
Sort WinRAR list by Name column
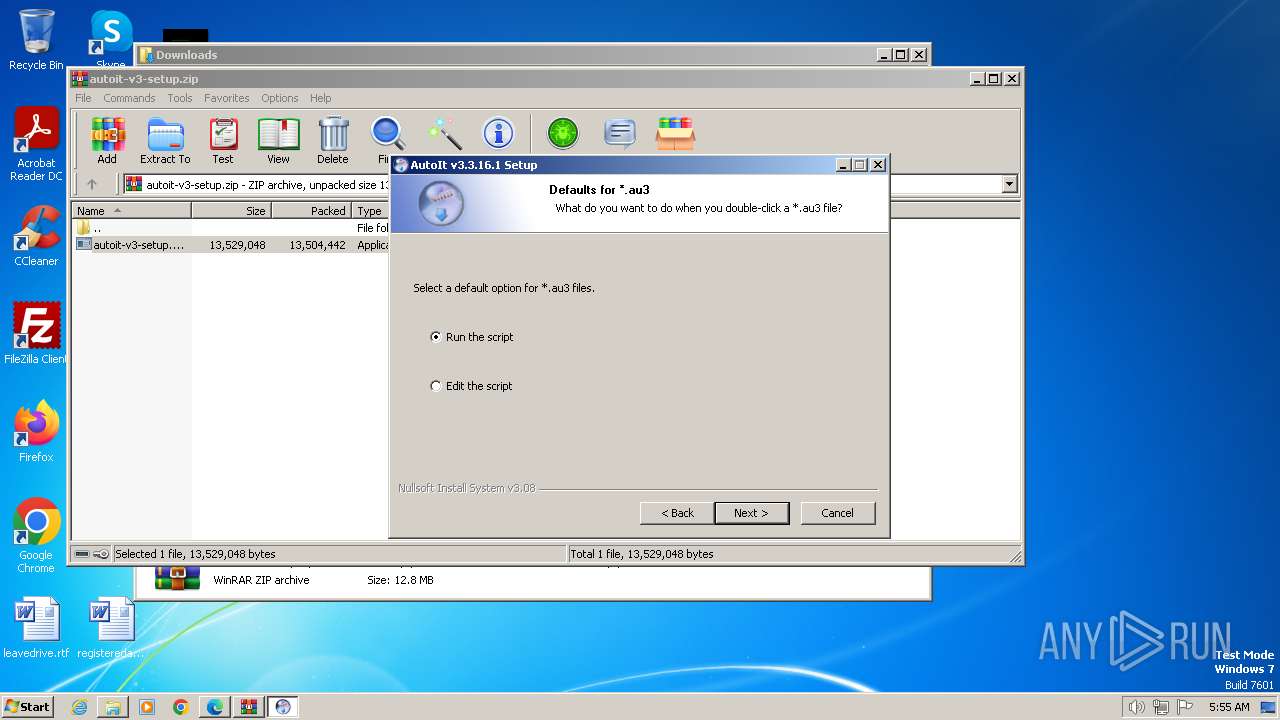(132, 211)
